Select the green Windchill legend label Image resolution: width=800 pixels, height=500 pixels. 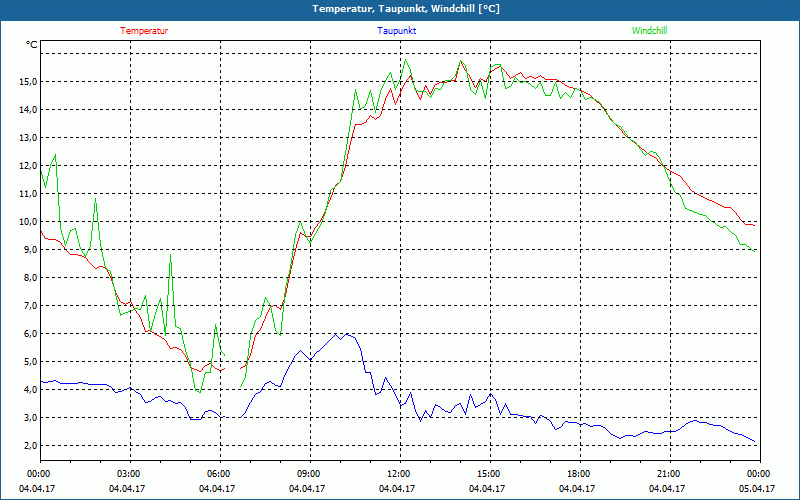click(x=649, y=31)
